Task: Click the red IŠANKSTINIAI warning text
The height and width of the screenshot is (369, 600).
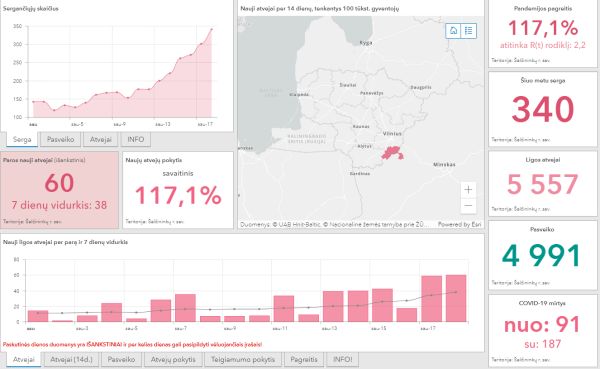Action: pyautogui.click(x=132, y=345)
